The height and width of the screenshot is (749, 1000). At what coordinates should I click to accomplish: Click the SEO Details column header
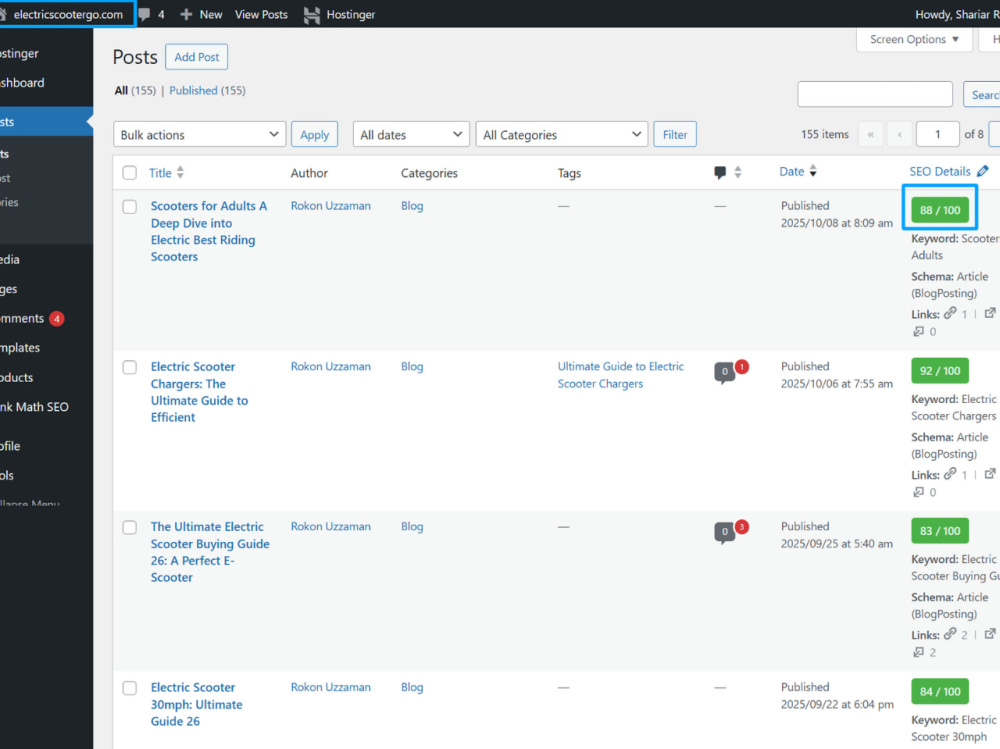(x=939, y=171)
